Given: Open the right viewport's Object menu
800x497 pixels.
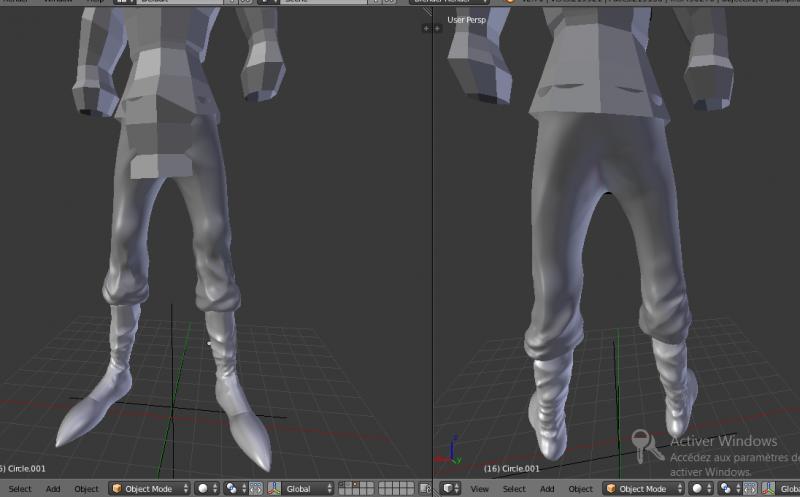Looking at the screenshot, I should point(581,489).
